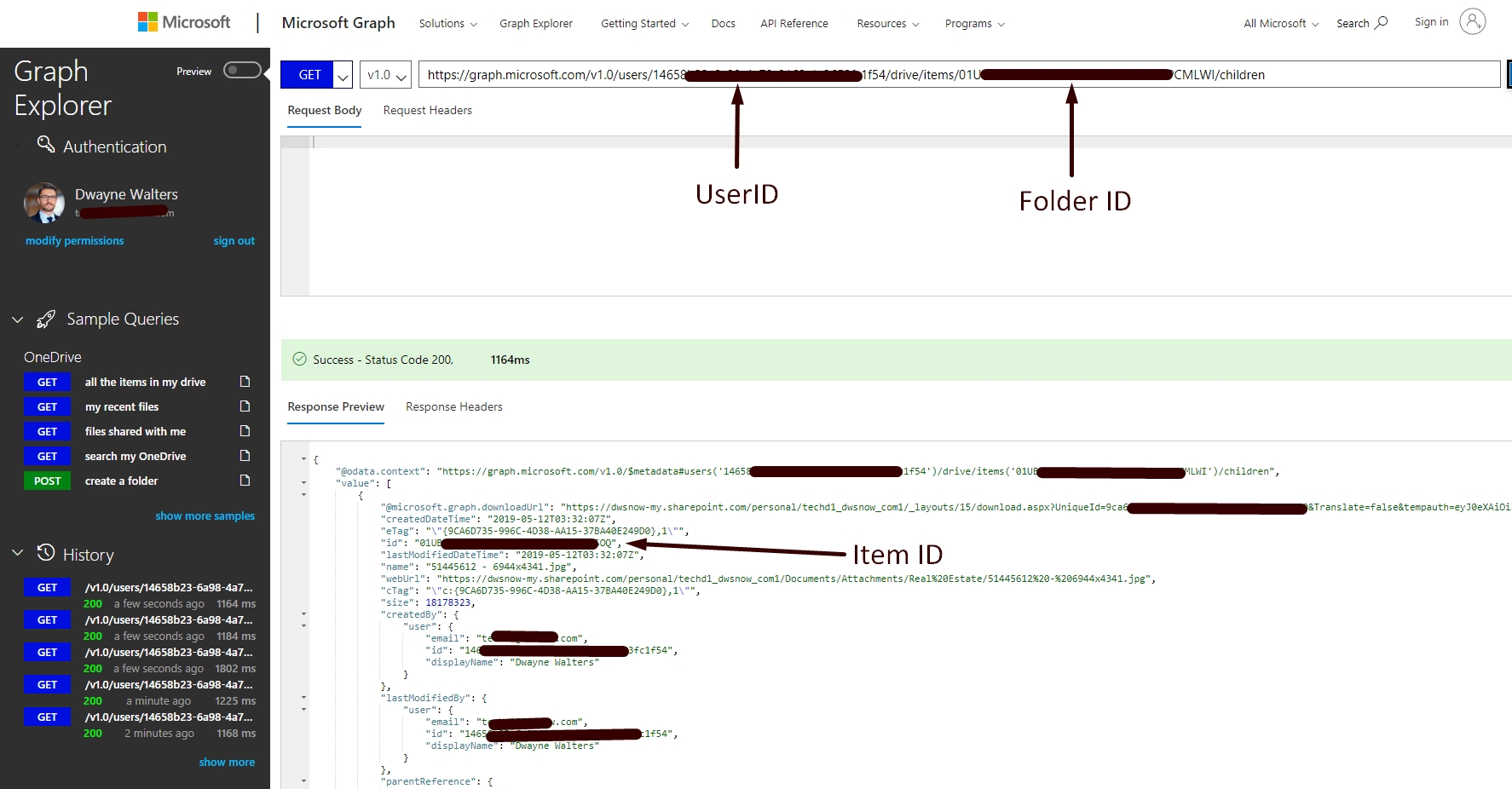The image size is (1512, 789).
Task: Open API Reference in top navigation
Action: click(794, 24)
